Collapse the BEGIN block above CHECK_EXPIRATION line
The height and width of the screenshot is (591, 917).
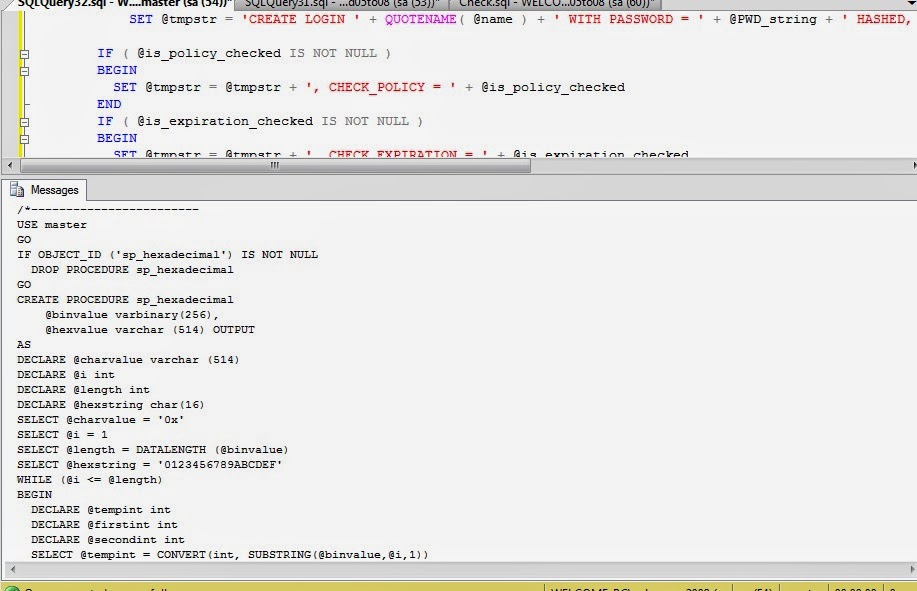pyautogui.click(x=25, y=139)
